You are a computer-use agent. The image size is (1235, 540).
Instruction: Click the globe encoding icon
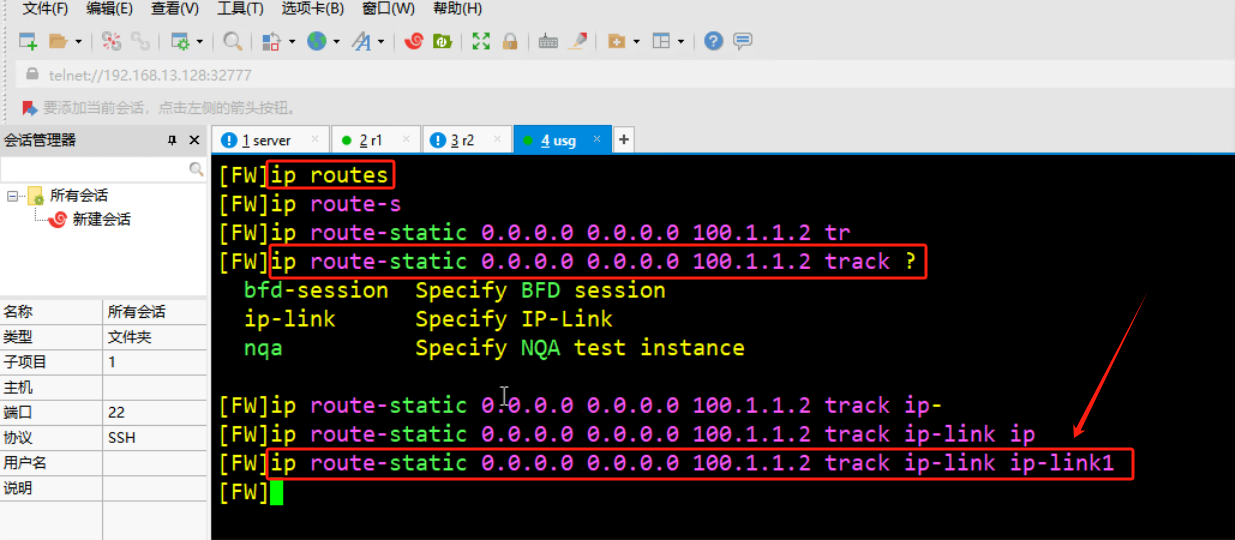click(317, 41)
